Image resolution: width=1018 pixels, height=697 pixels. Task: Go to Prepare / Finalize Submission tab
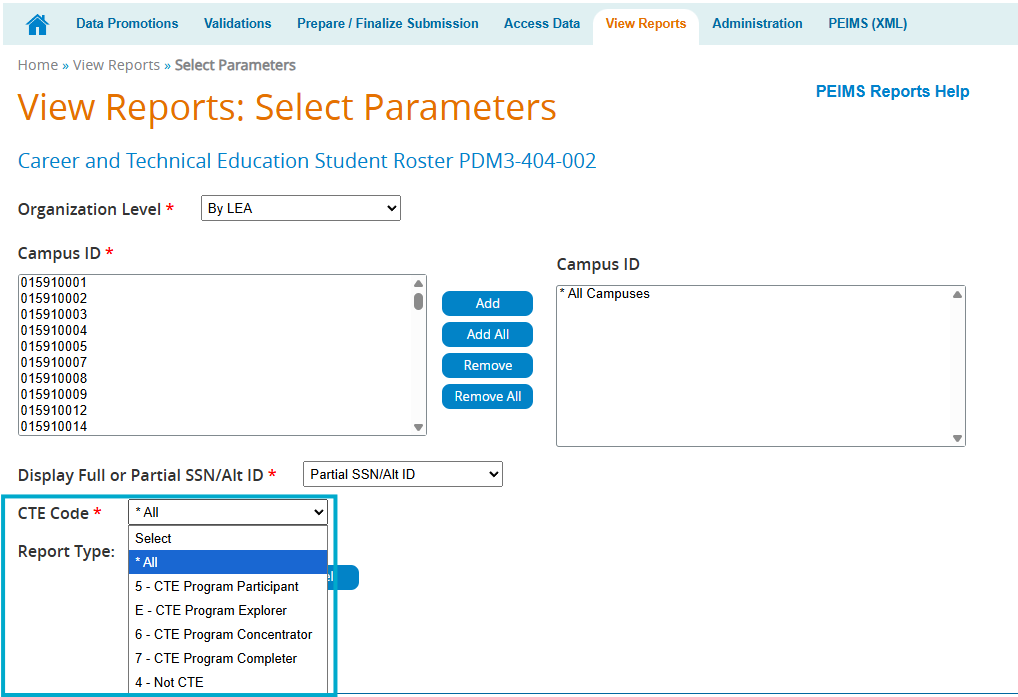[x=387, y=23]
